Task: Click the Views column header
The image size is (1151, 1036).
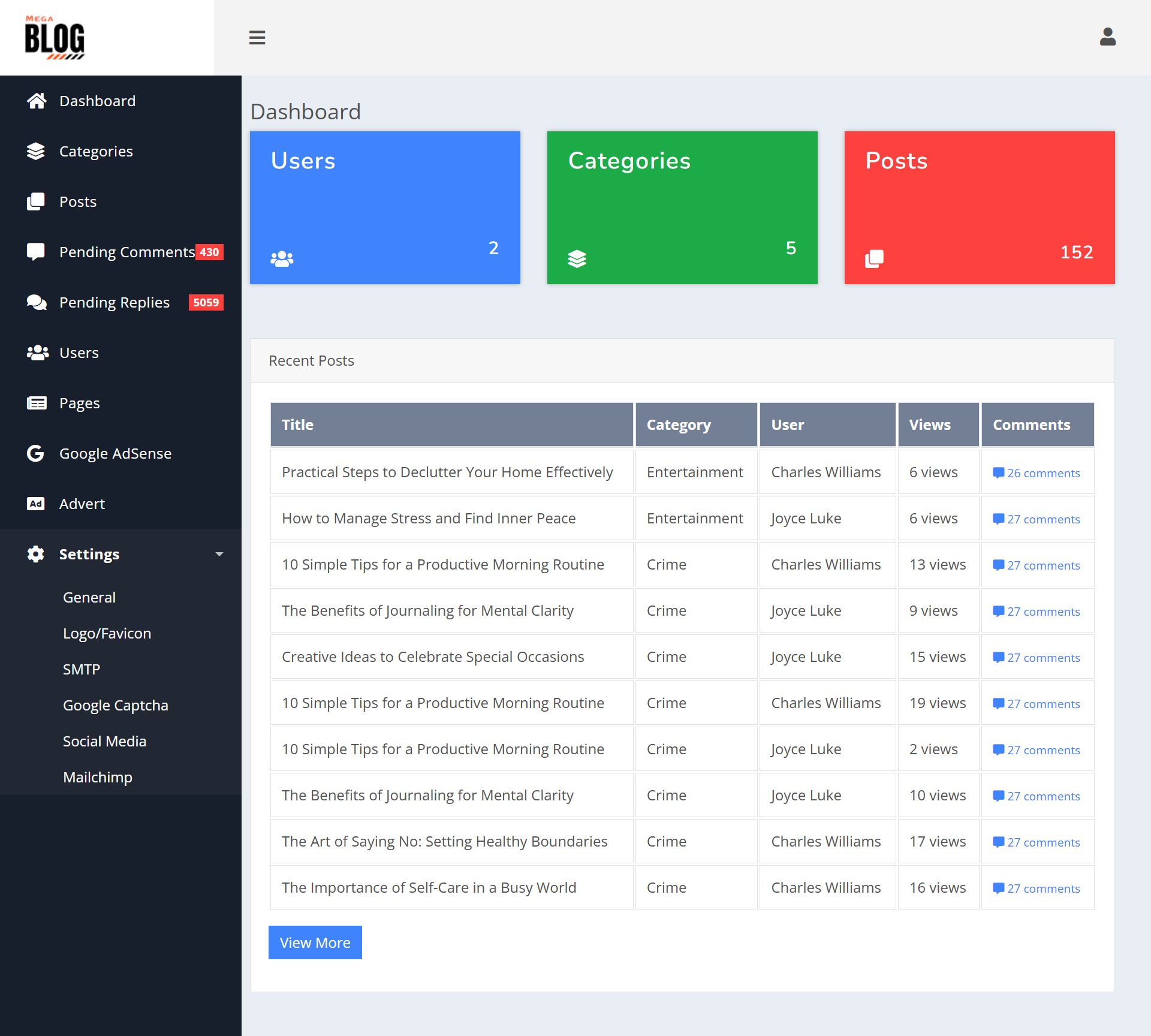Action: (929, 424)
